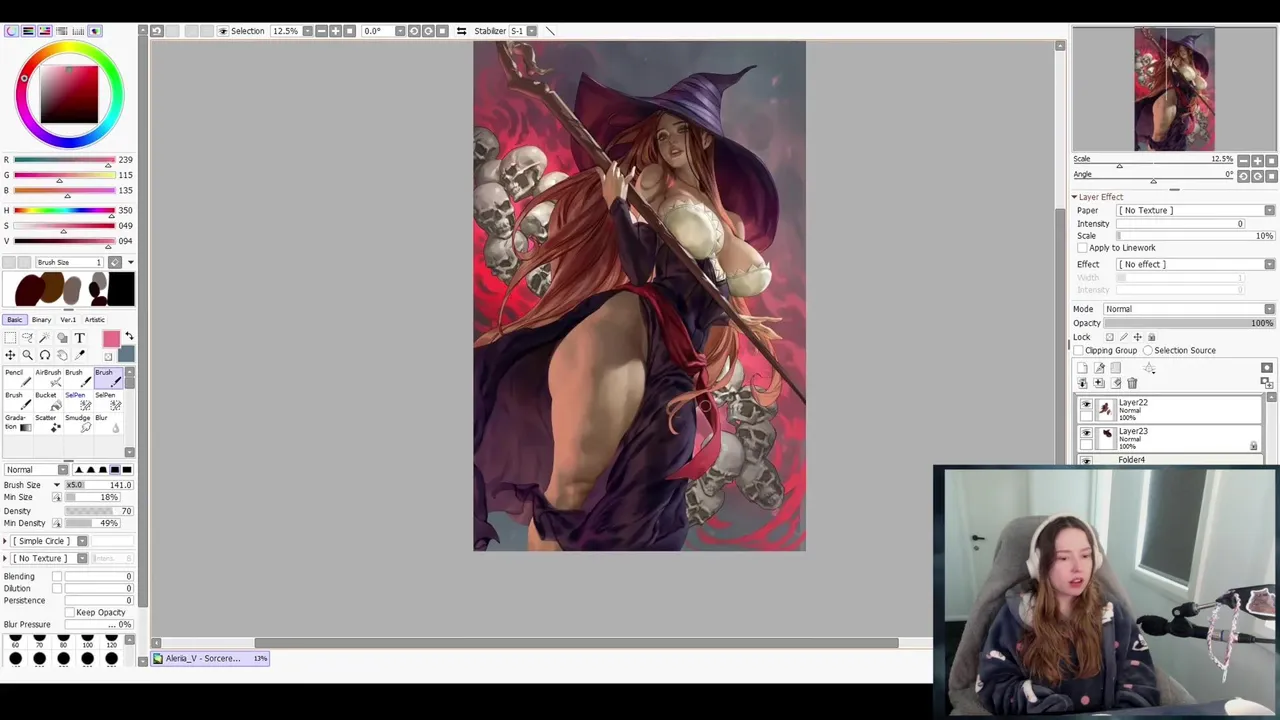Swap foreground and background colors
Screen dimensions: 1280x720
tap(129, 336)
